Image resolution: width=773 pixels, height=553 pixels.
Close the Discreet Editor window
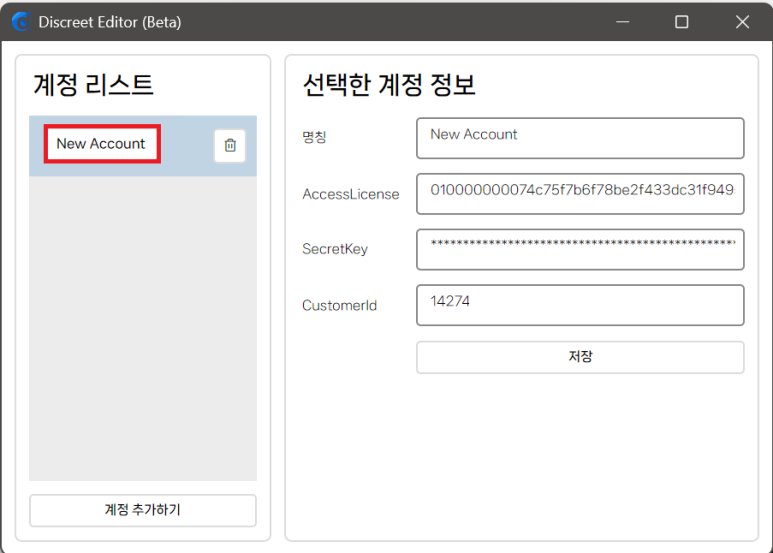742,22
